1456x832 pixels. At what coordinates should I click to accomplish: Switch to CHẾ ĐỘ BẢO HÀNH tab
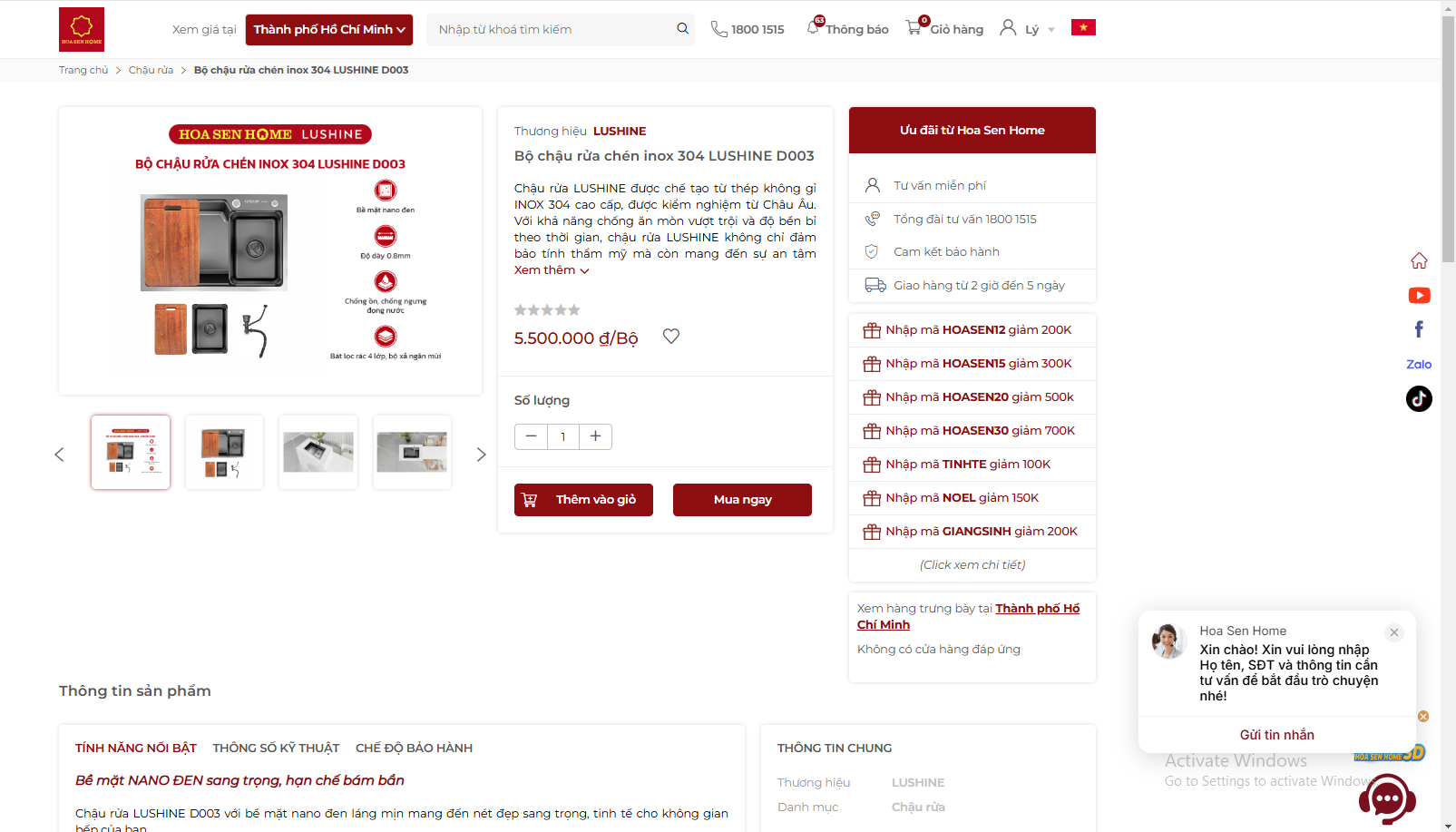click(414, 749)
